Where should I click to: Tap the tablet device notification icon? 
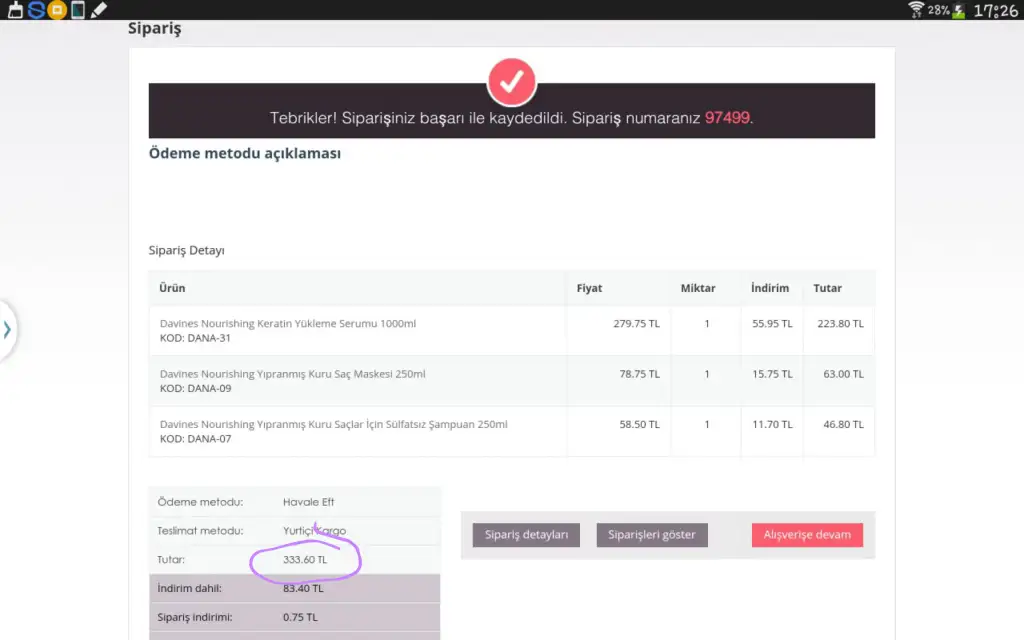(x=78, y=10)
